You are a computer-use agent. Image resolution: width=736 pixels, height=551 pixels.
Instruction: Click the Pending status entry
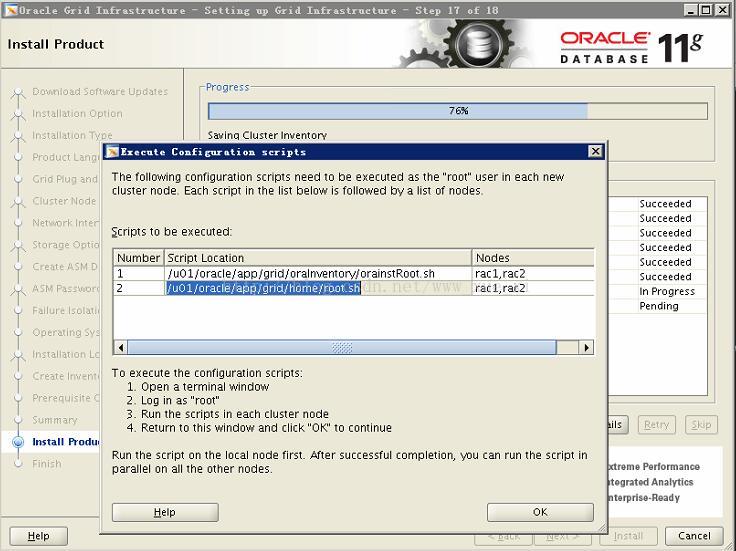659,306
